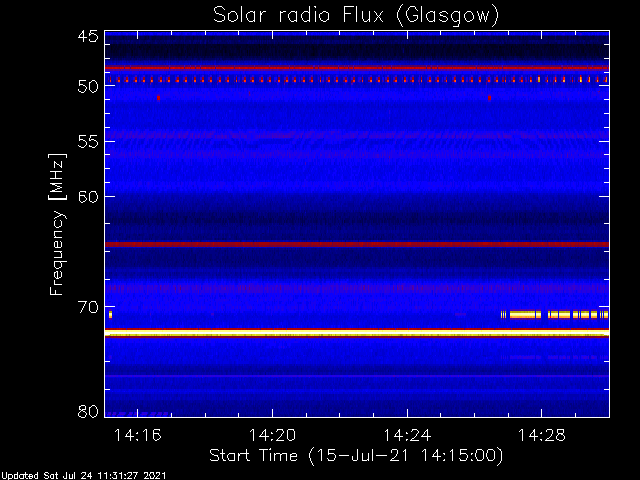
Task: Click the red horizontal band near 64 MHz
Action: click(x=357, y=244)
